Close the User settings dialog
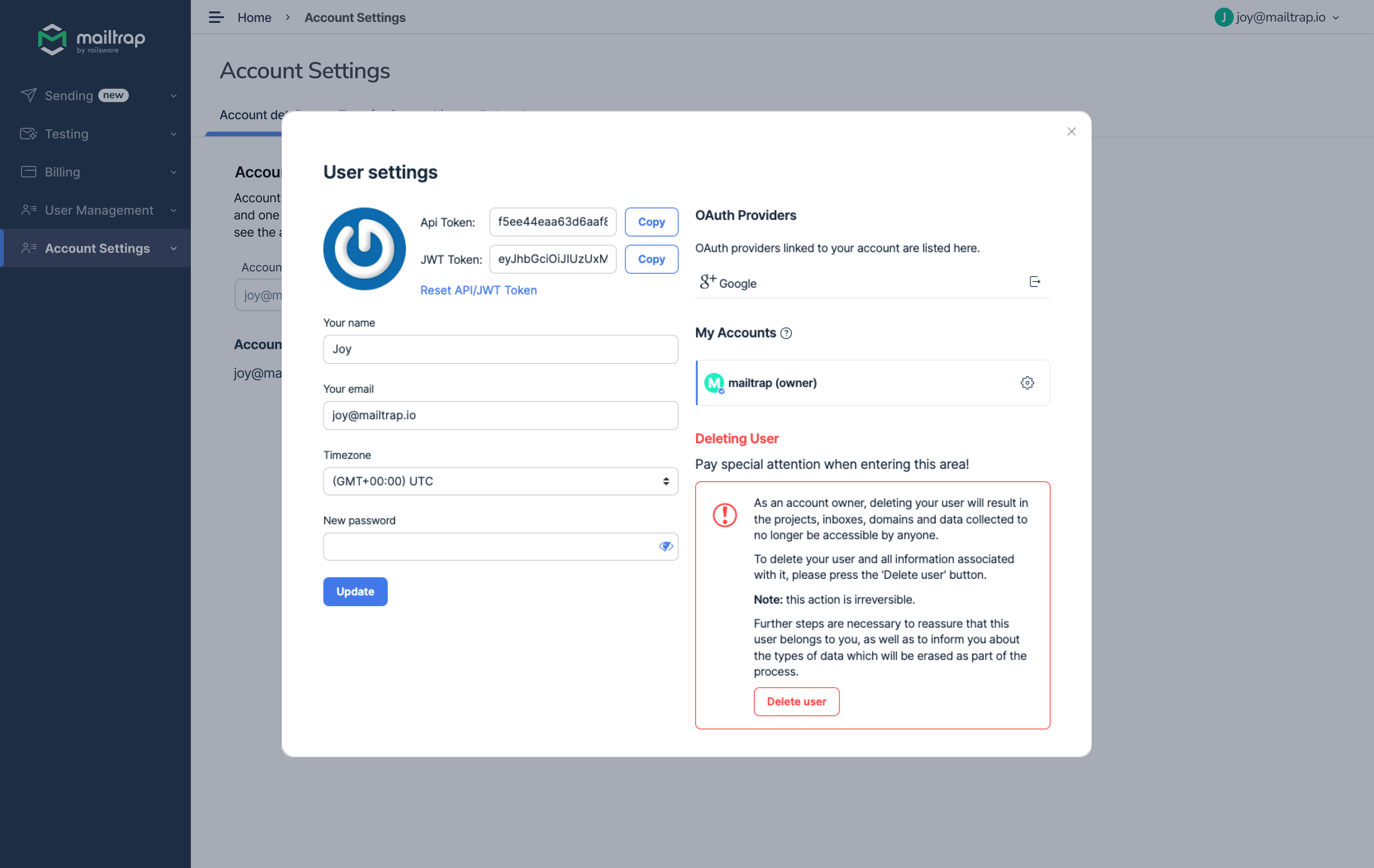 [1071, 132]
